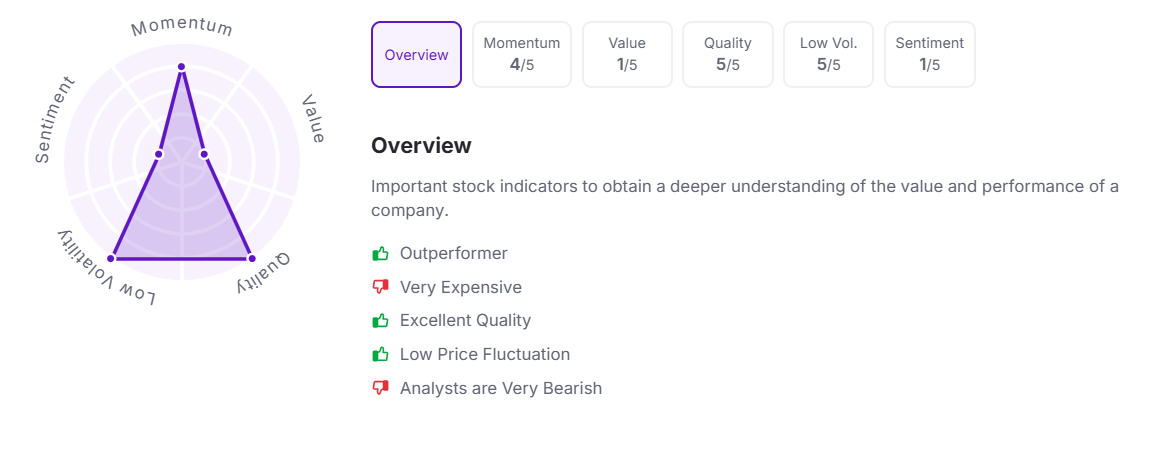Click the Quality data point on radar chart
Screen dimensions: 1152x450
pyautogui.click(x=251, y=258)
